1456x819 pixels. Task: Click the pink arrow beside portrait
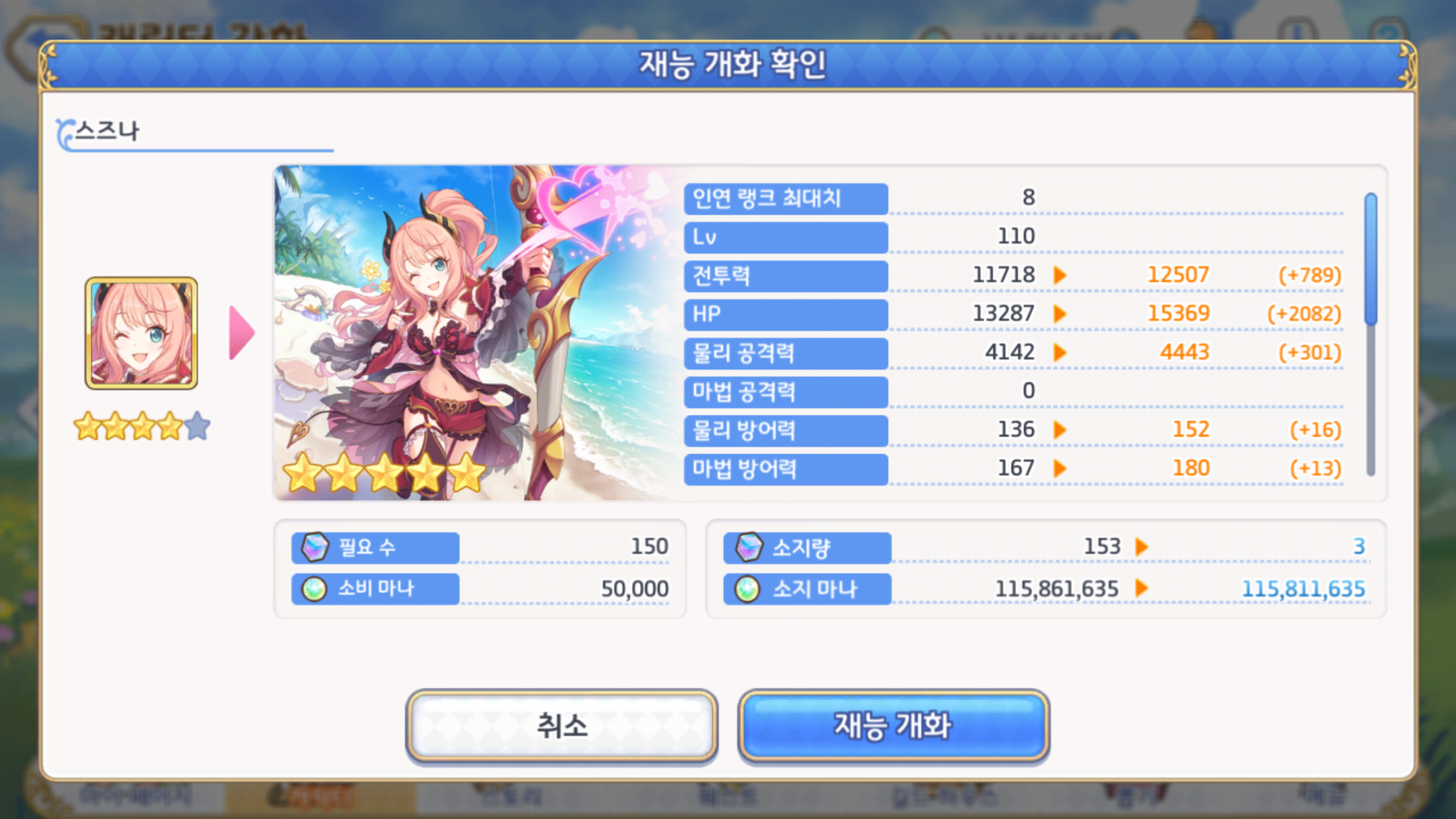click(241, 333)
